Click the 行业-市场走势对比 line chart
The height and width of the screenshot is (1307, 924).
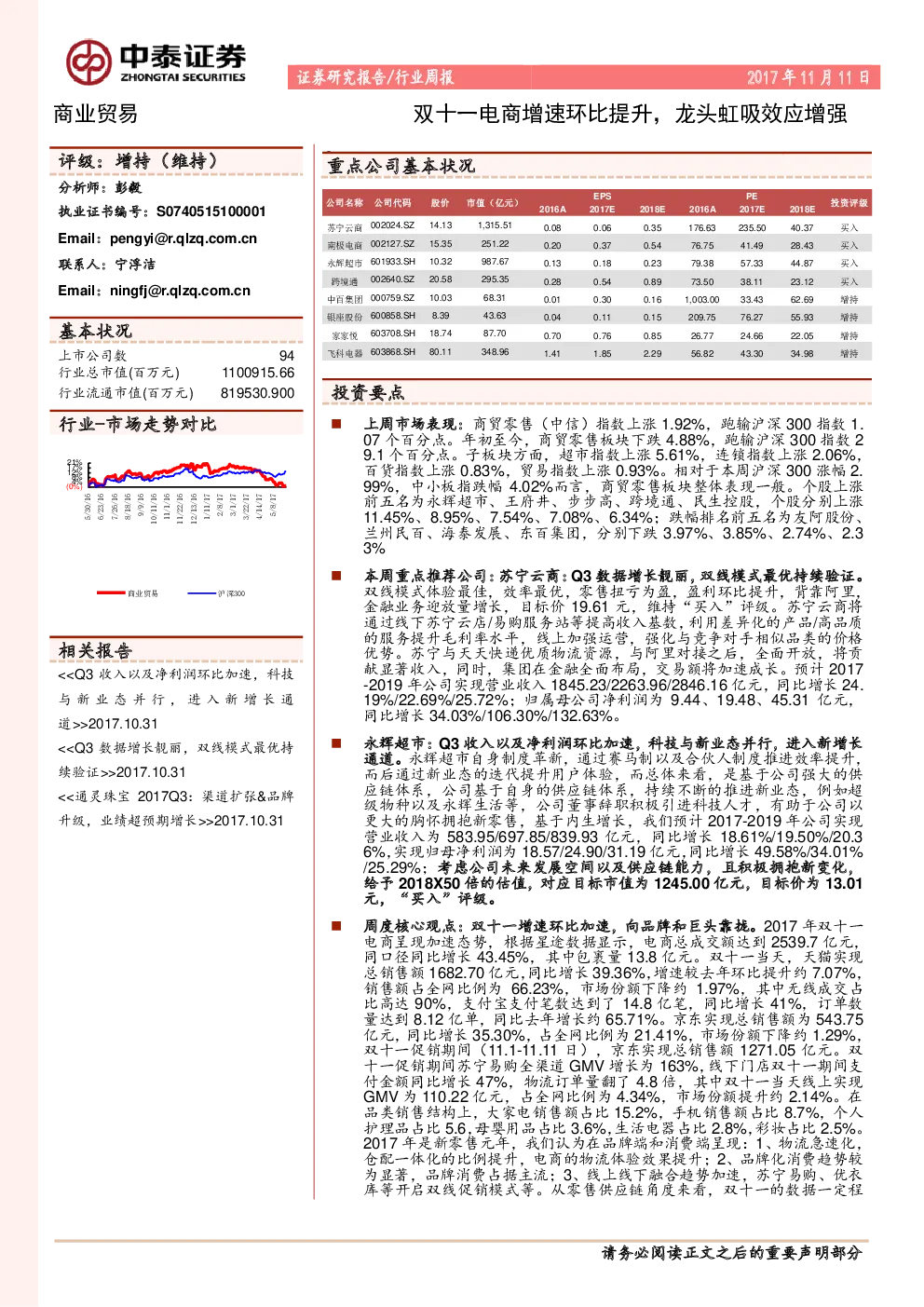click(x=176, y=491)
